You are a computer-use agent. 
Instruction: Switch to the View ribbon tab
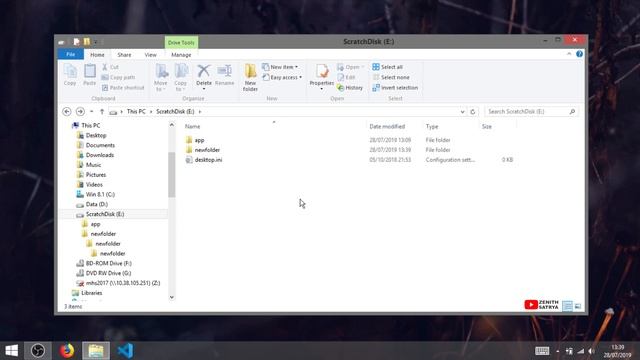pos(151,55)
